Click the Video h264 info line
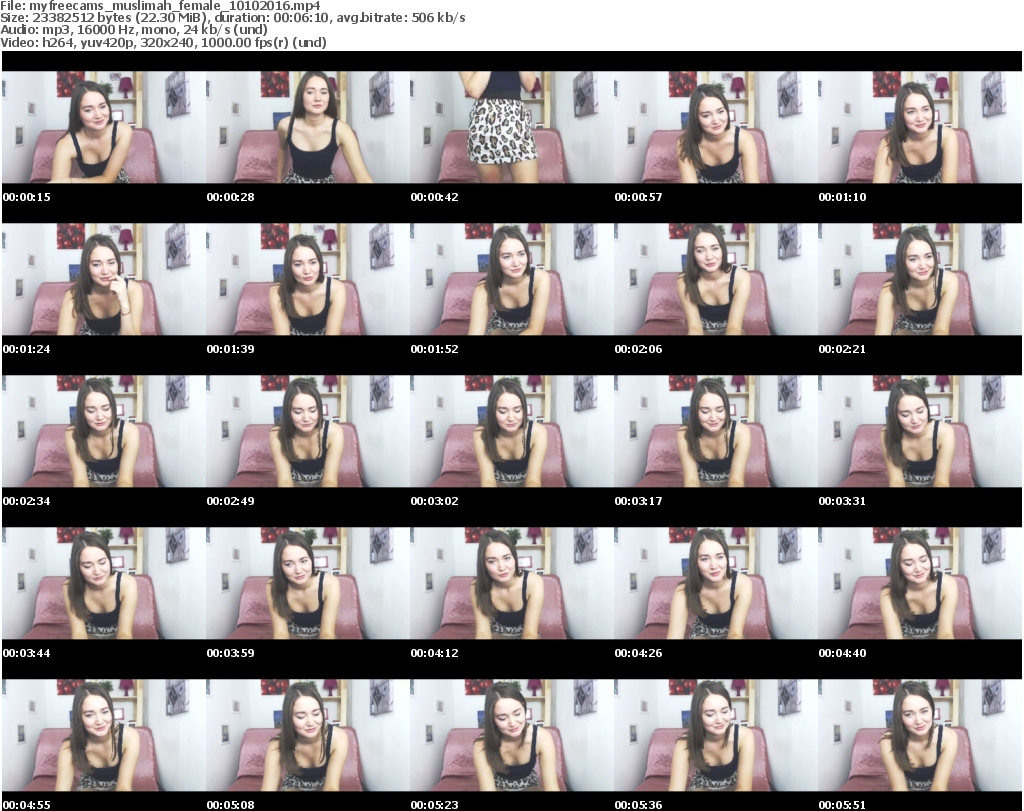Screen dimensions: 1024x811 click(x=163, y=42)
